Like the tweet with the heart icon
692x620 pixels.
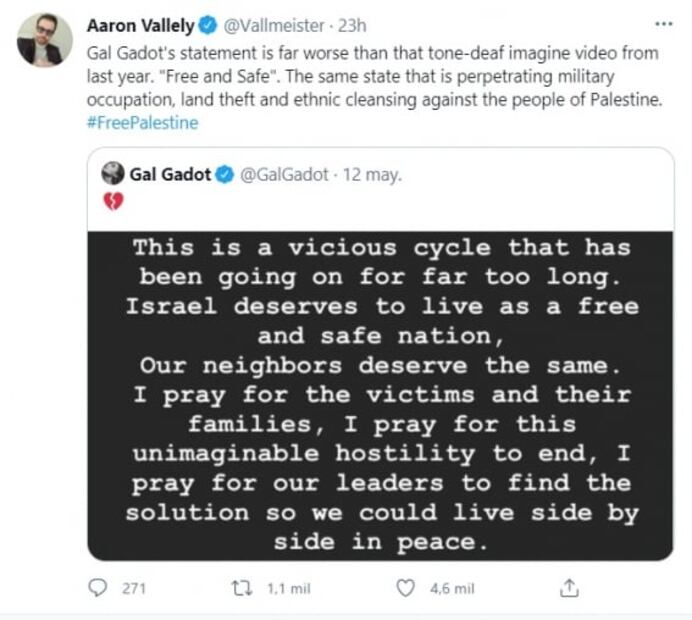[405, 588]
